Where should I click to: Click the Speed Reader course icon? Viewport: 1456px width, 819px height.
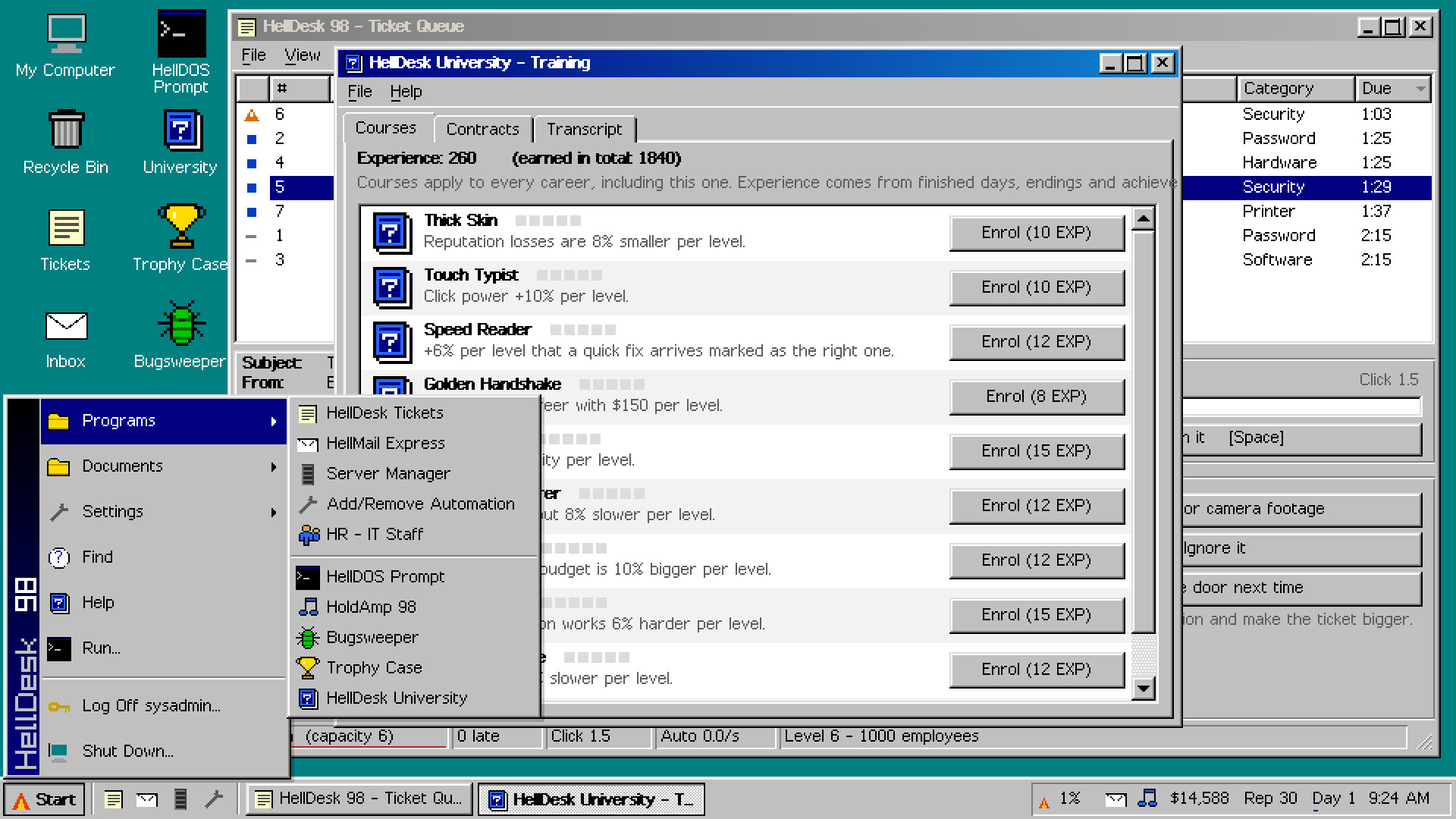[392, 341]
